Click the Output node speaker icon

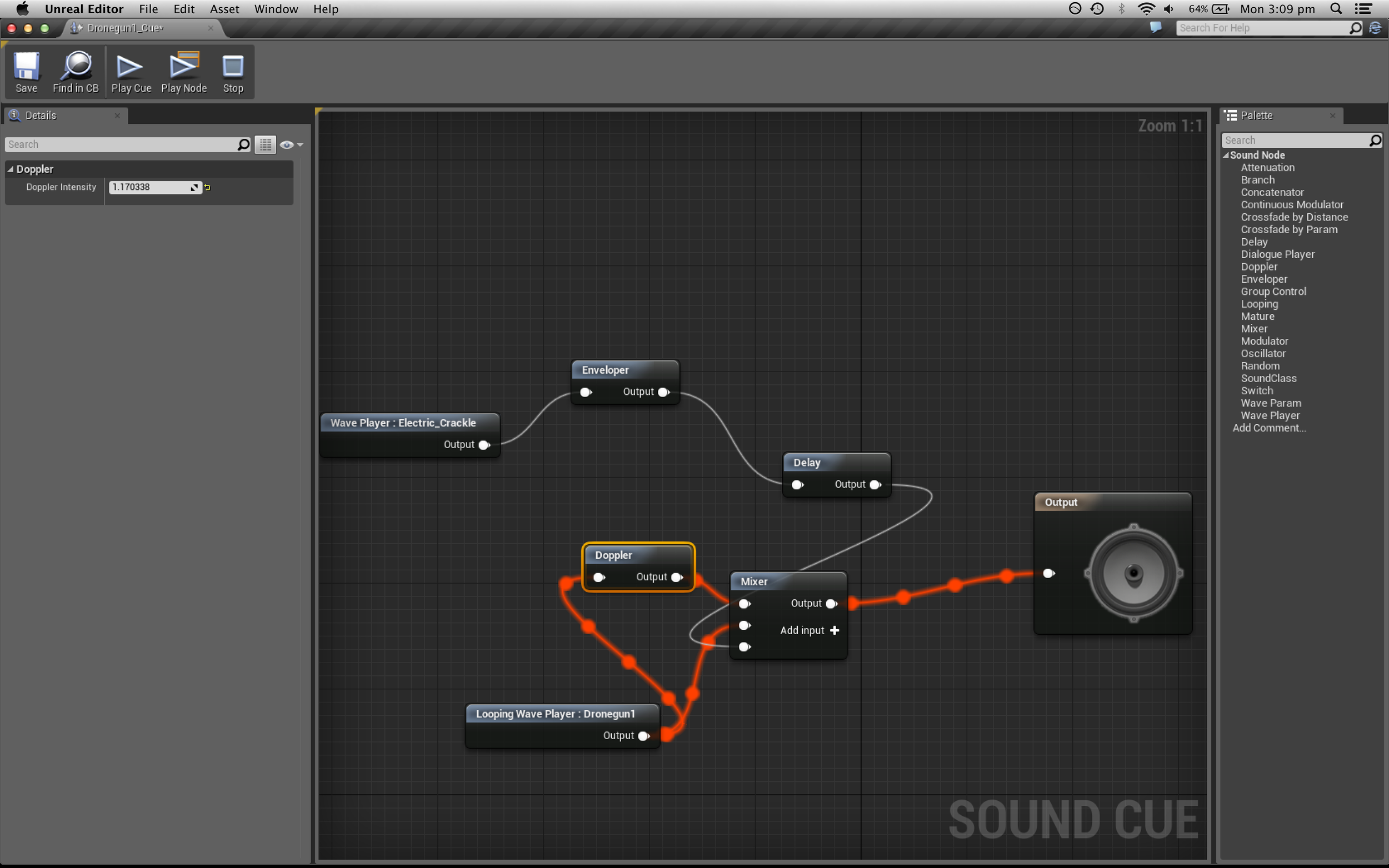(1133, 573)
